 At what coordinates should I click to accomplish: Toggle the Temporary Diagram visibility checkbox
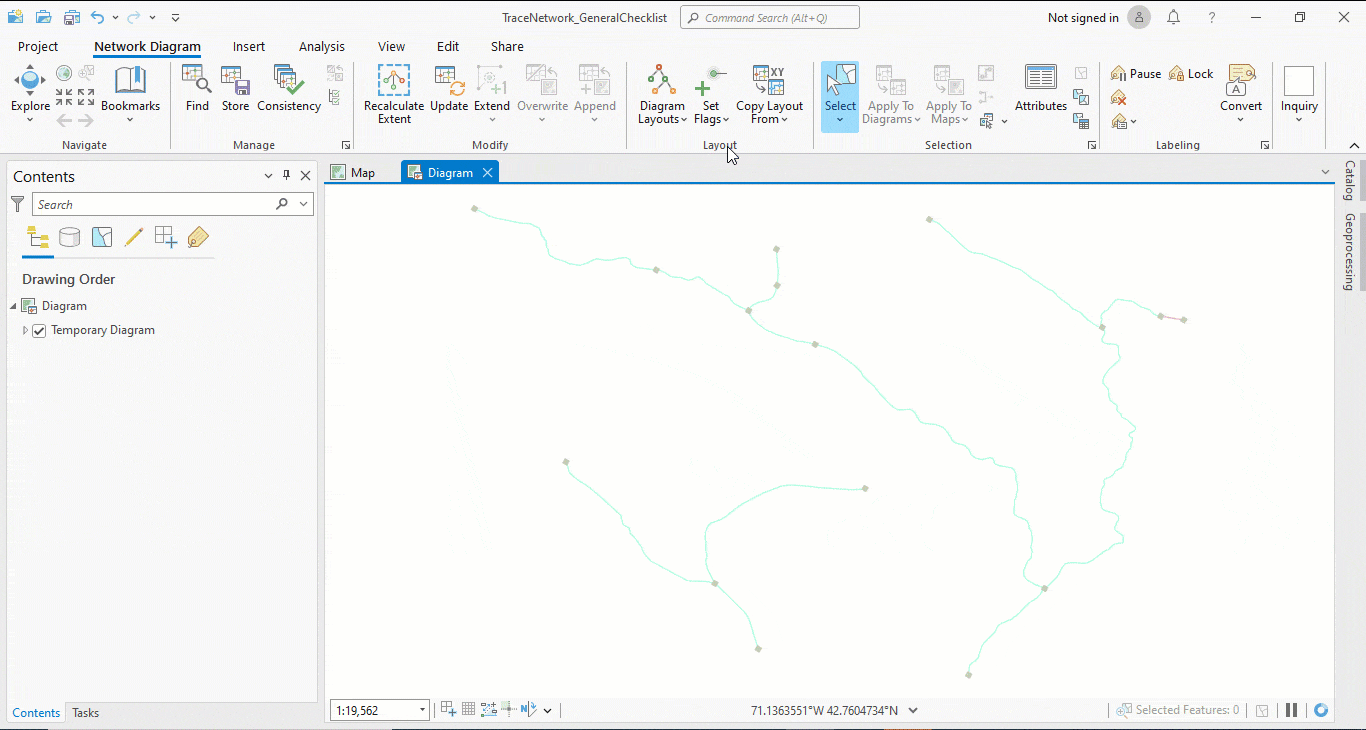click(38, 330)
